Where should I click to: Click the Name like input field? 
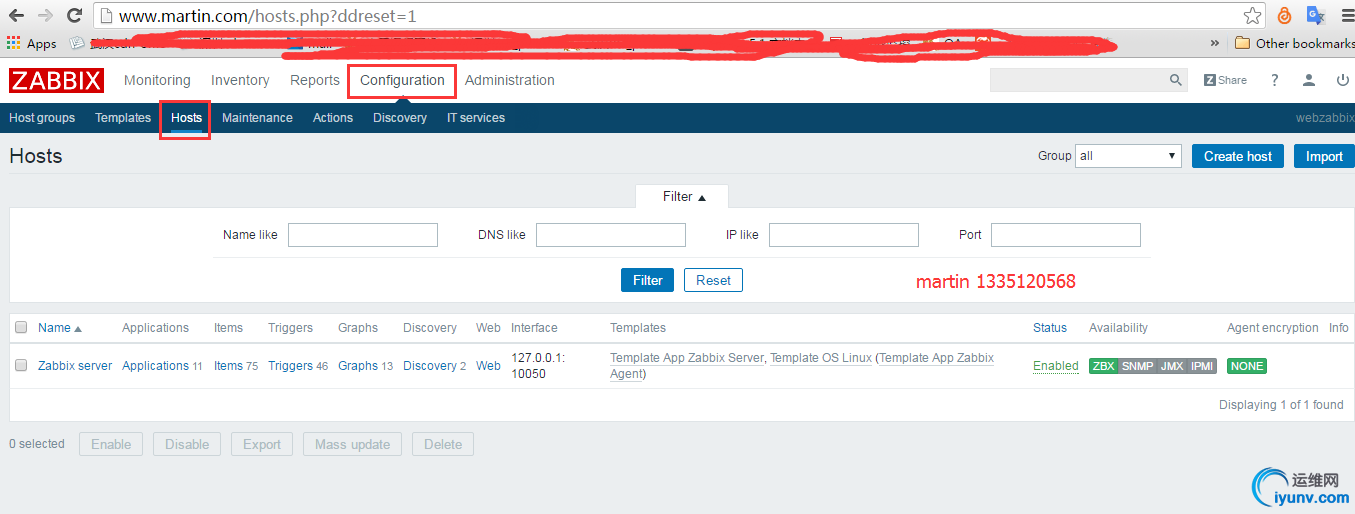point(363,235)
